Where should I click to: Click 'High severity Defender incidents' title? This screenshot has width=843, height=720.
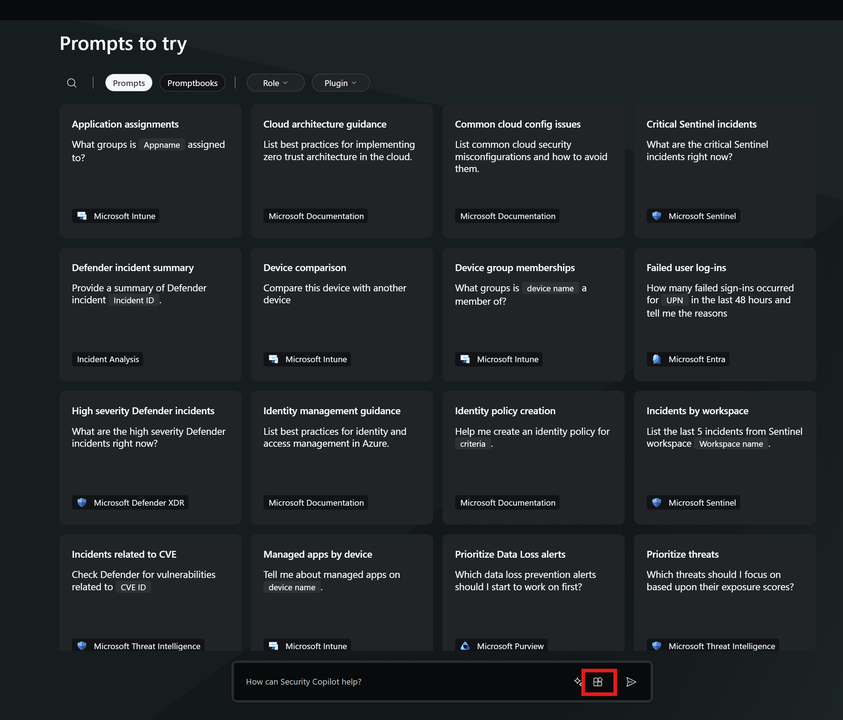coord(143,411)
